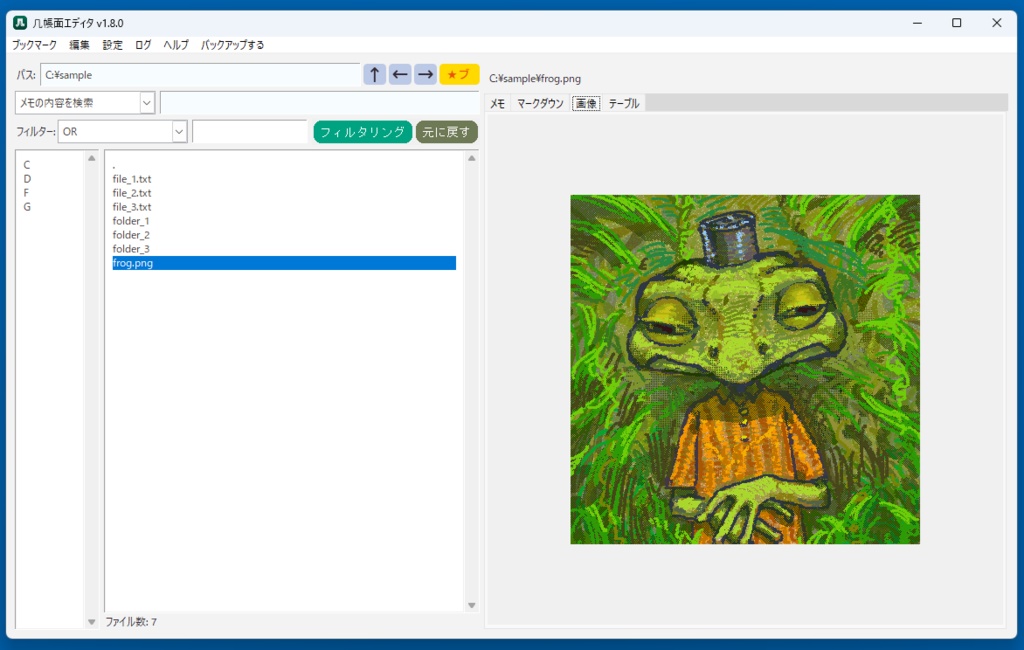Go back with the left arrow button
This screenshot has height=650, width=1024.
coord(400,74)
